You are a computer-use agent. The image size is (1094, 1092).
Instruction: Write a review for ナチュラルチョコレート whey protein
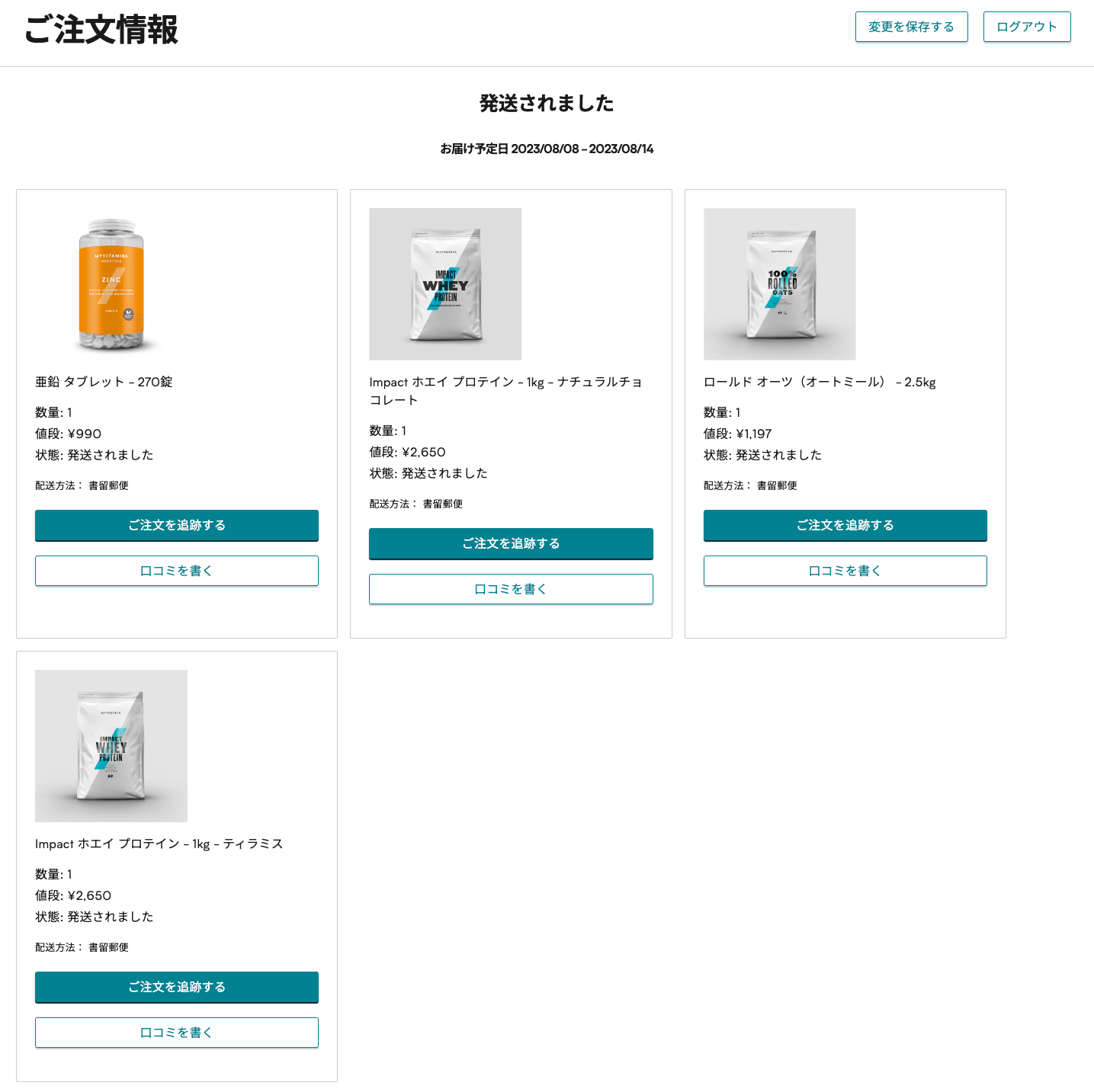pos(511,589)
